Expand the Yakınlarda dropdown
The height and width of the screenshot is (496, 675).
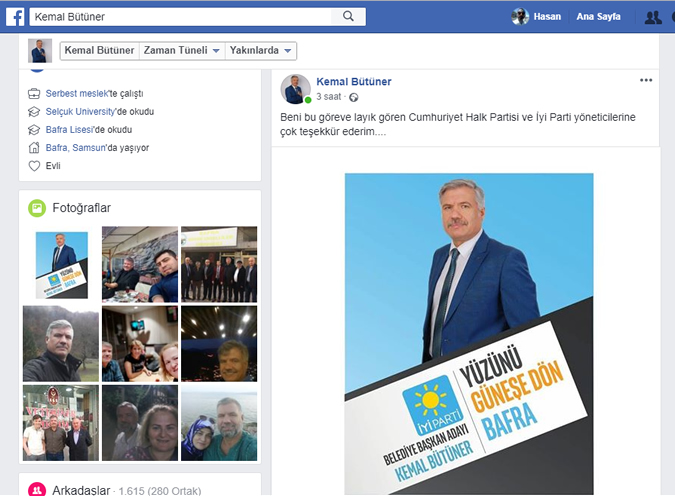[260, 50]
